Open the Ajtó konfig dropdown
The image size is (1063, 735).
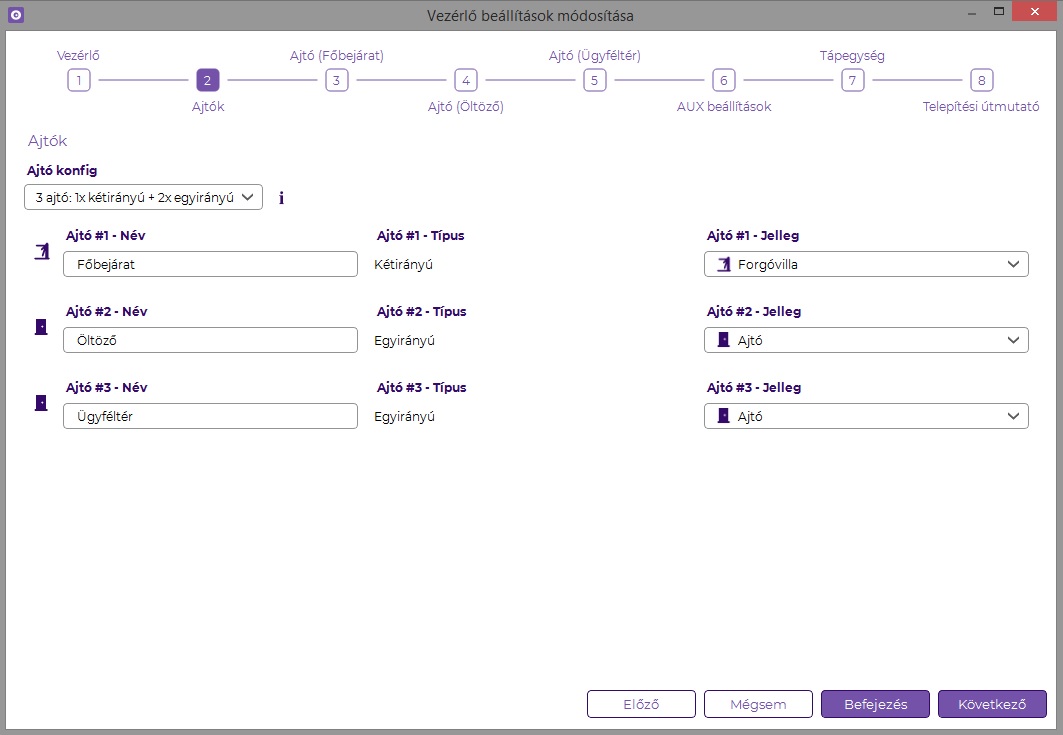(143, 197)
